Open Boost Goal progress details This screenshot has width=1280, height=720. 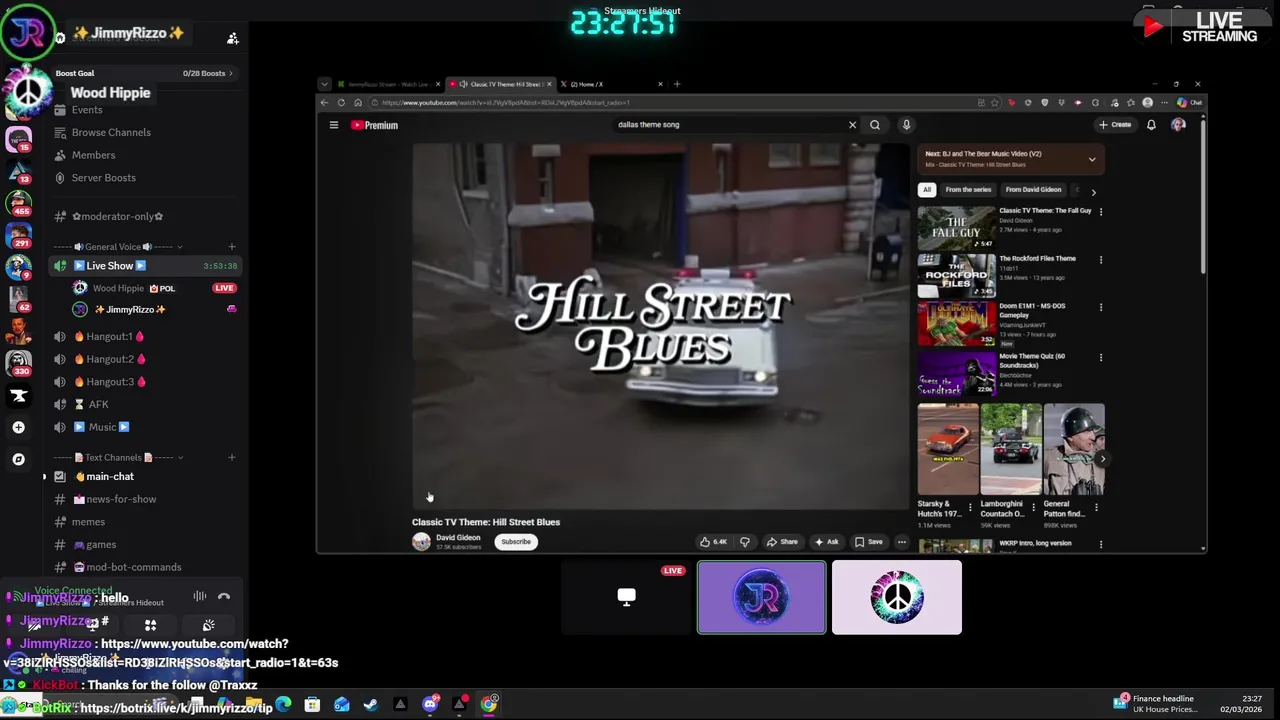(x=145, y=73)
